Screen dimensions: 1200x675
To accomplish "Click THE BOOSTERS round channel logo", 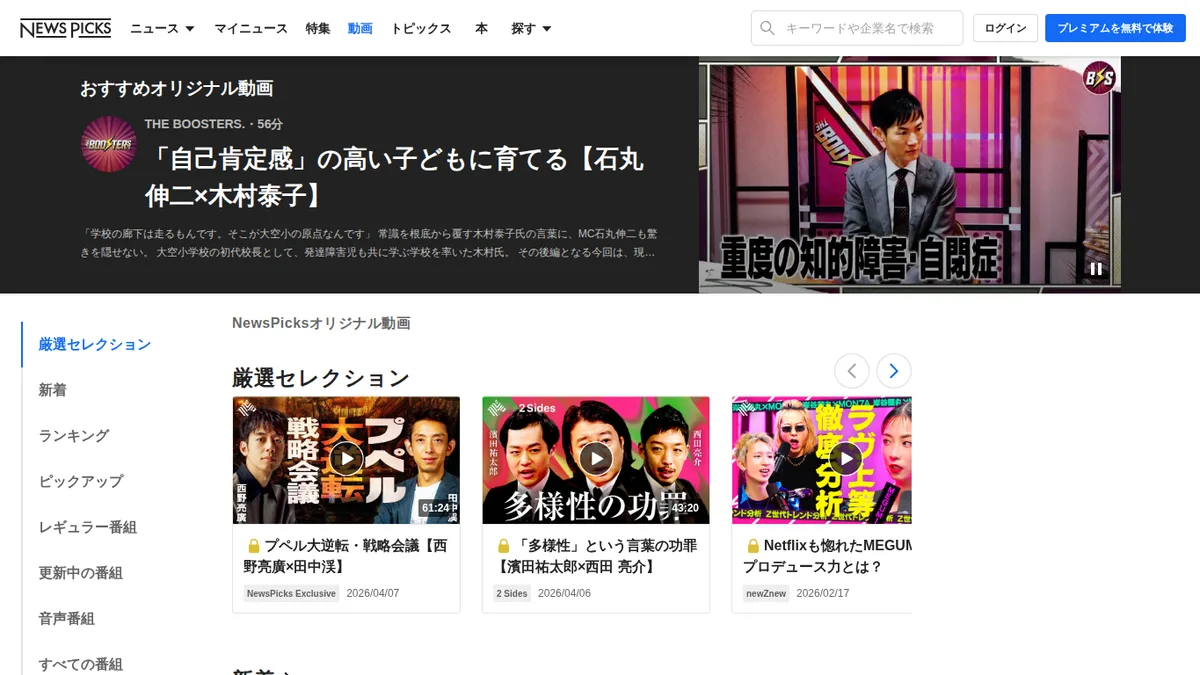I will 108,144.
